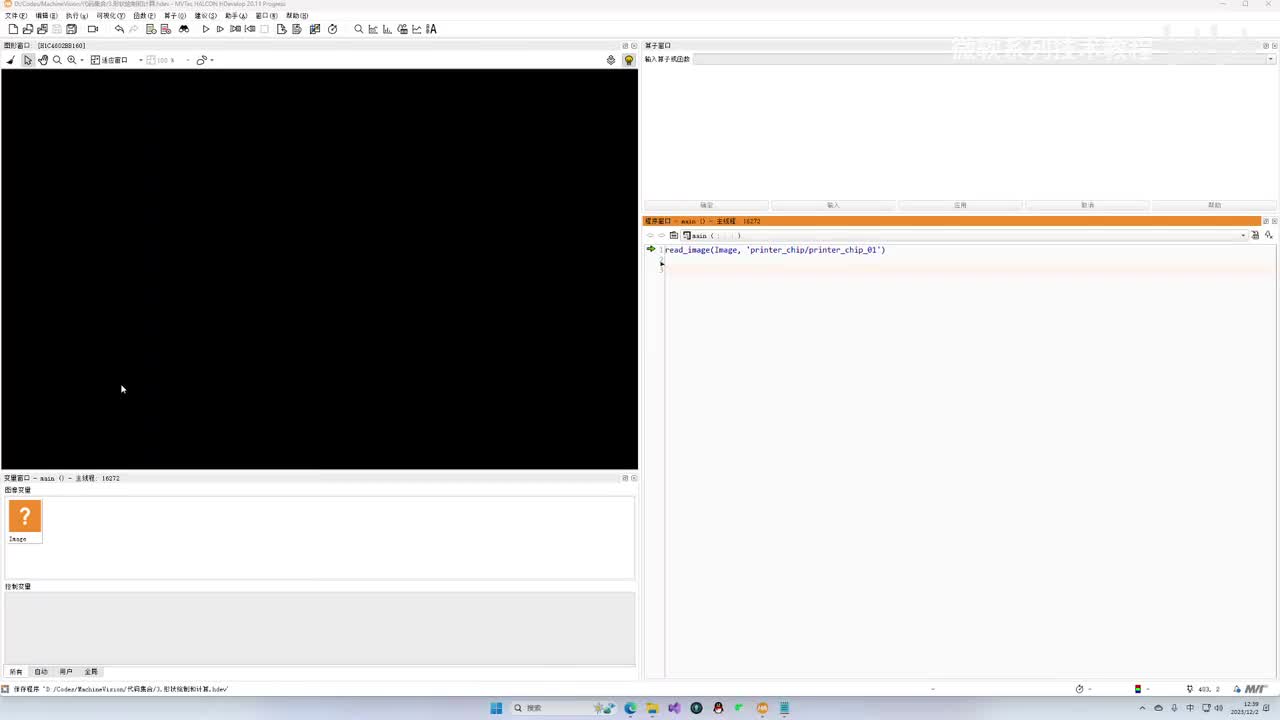
Task: Open the line profile tool
Action: tap(417, 29)
